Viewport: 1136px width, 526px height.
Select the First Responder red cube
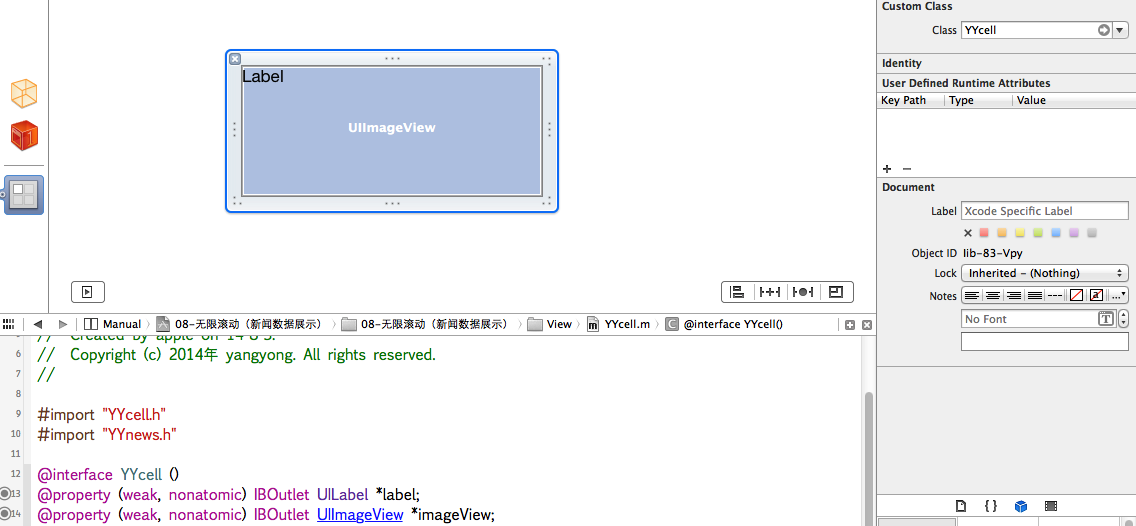(x=24, y=135)
